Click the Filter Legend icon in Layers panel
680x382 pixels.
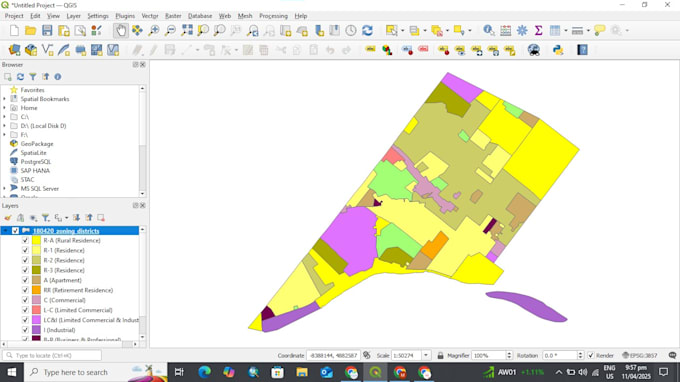[45, 218]
